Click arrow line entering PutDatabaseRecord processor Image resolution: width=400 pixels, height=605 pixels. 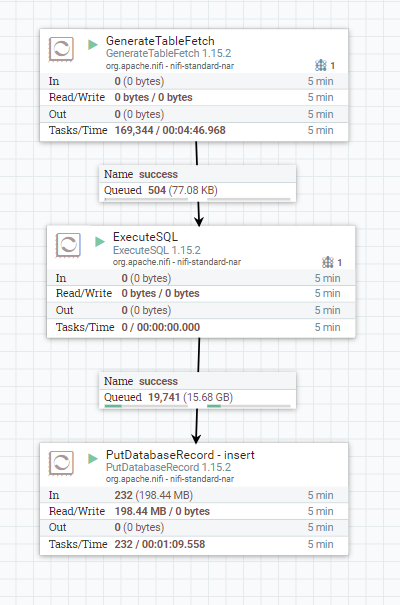(x=197, y=426)
